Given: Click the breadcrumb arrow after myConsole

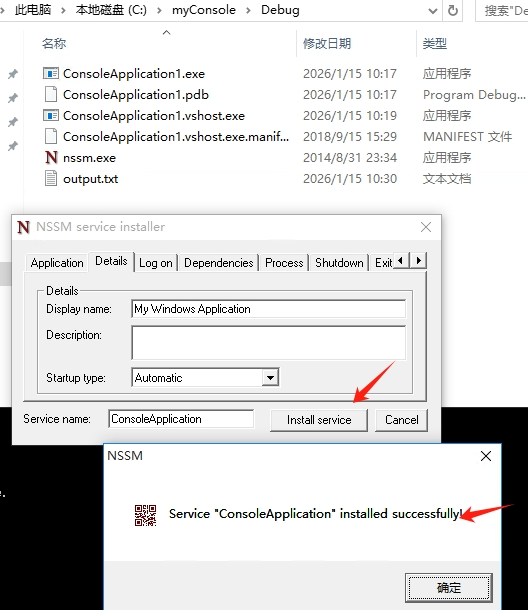Looking at the screenshot, I should coord(248,10).
